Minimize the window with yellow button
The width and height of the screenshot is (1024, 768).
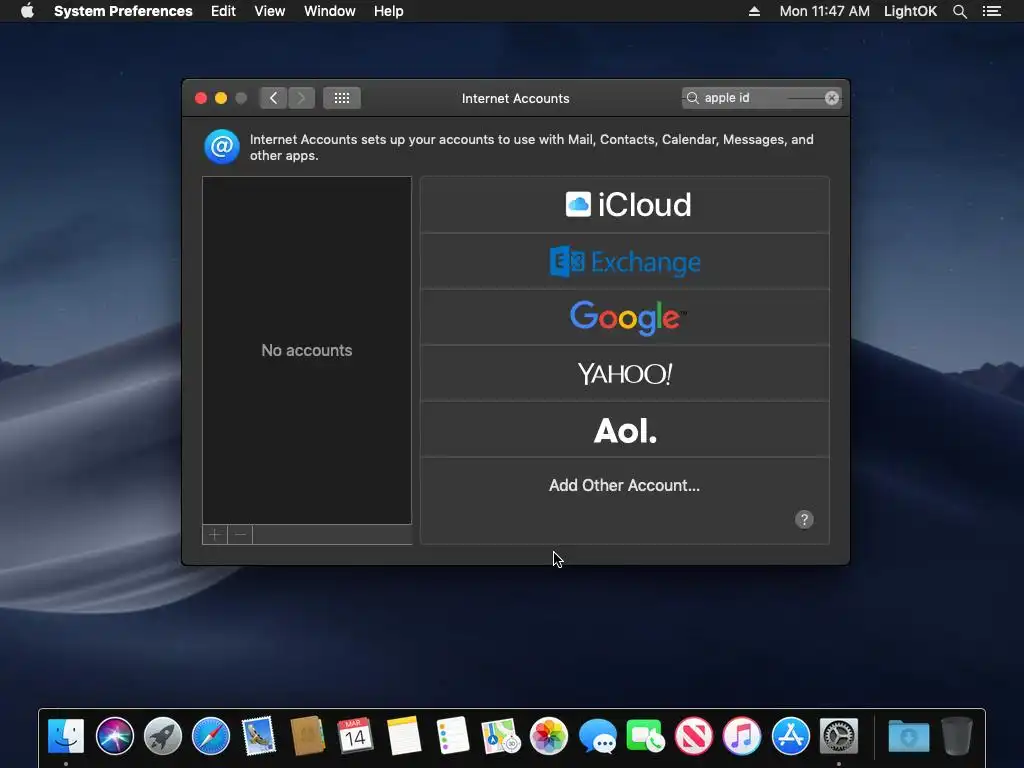[x=221, y=98]
